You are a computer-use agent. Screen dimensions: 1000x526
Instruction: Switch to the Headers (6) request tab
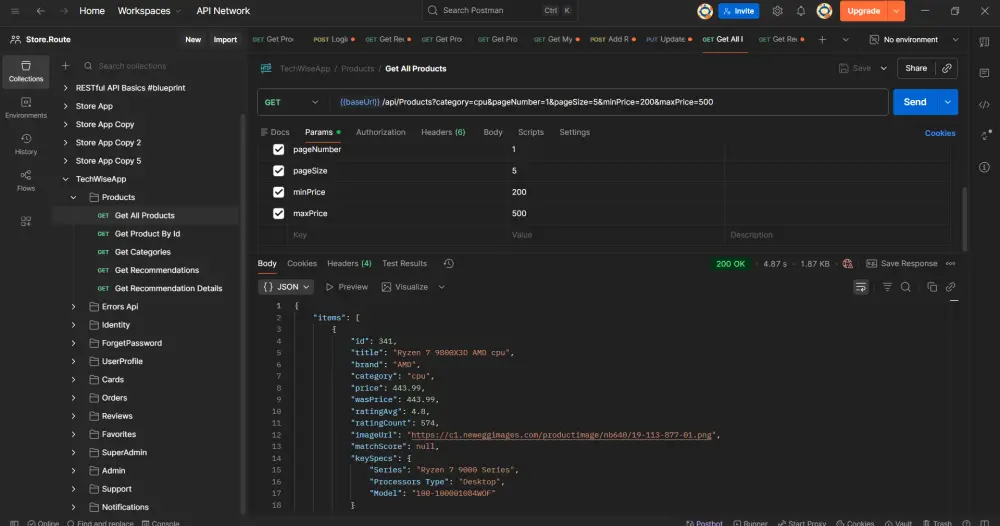(443, 132)
